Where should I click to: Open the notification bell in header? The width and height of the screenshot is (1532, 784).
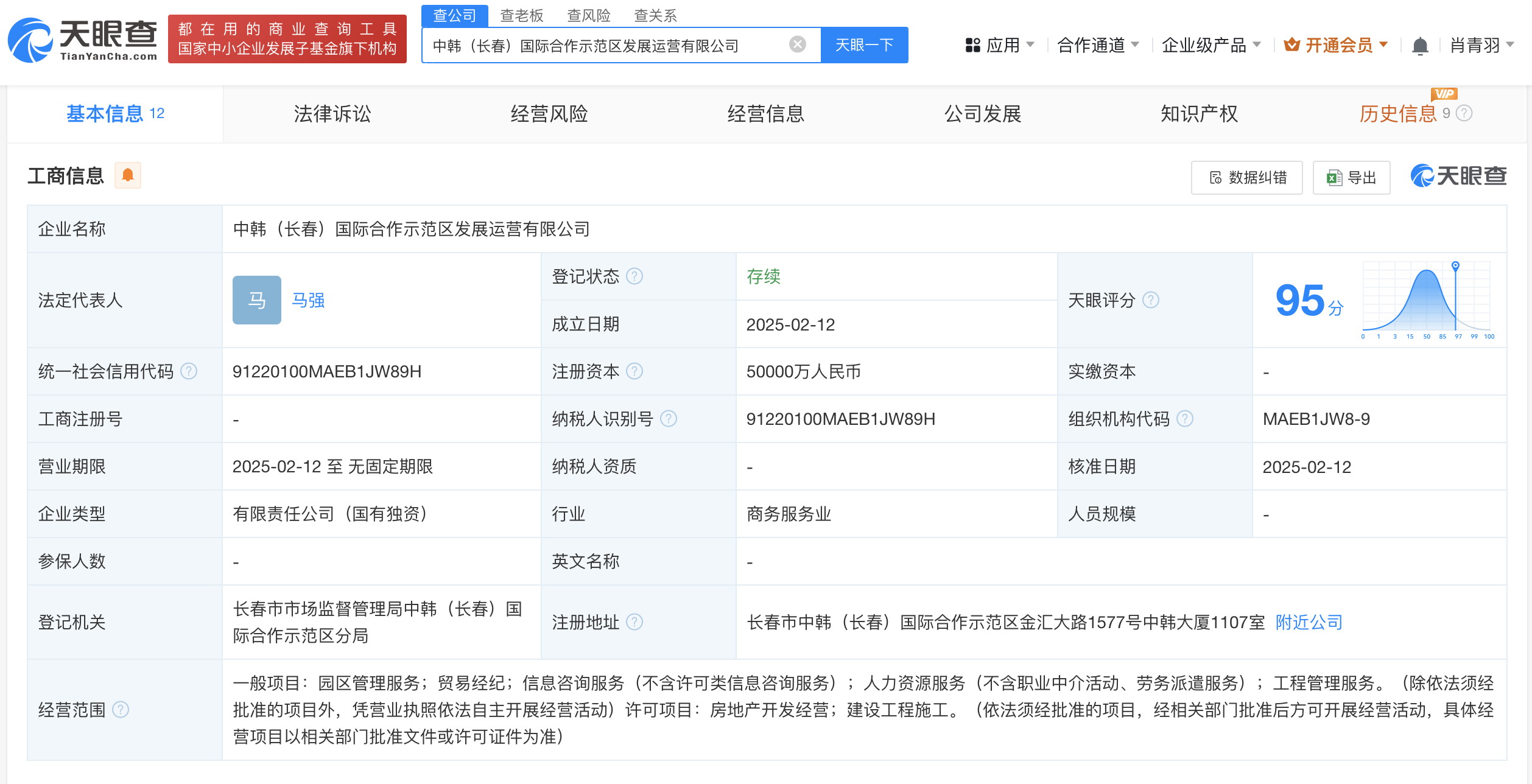tap(1419, 46)
